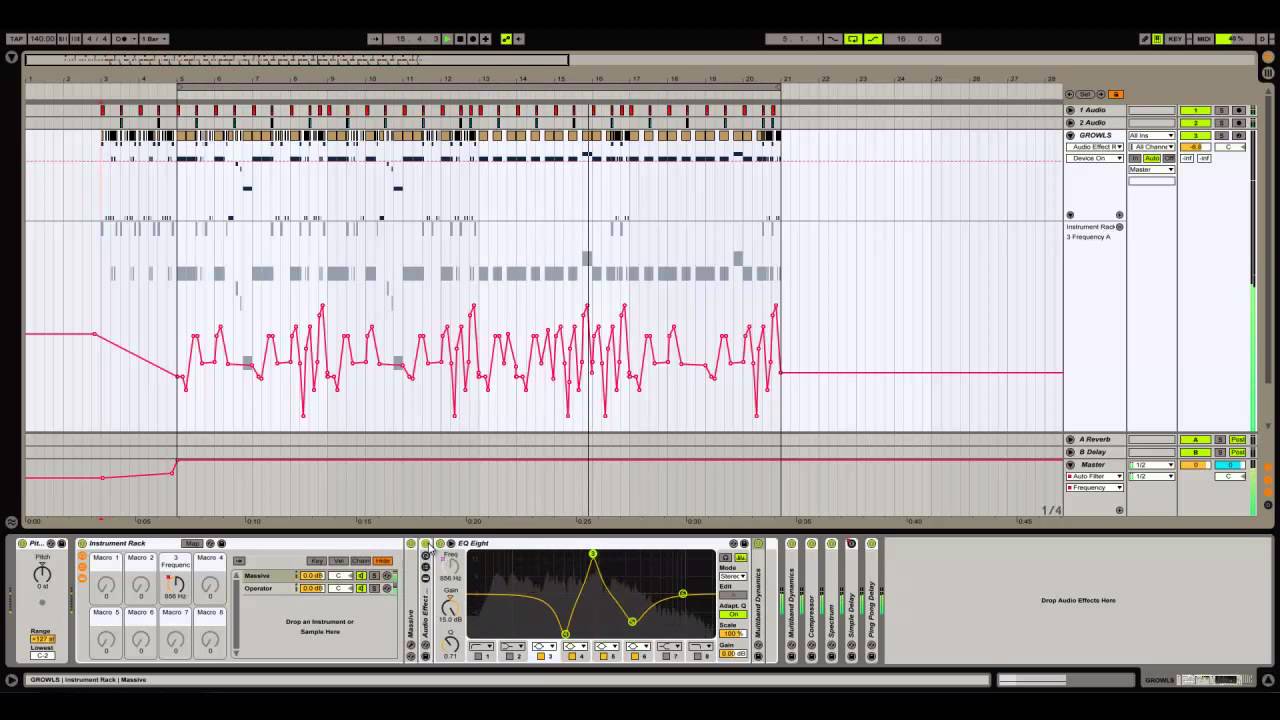Click the GROWLS track volume field
Image resolution: width=1280 pixels, height=720 pixels.
tap(1195, 147)
